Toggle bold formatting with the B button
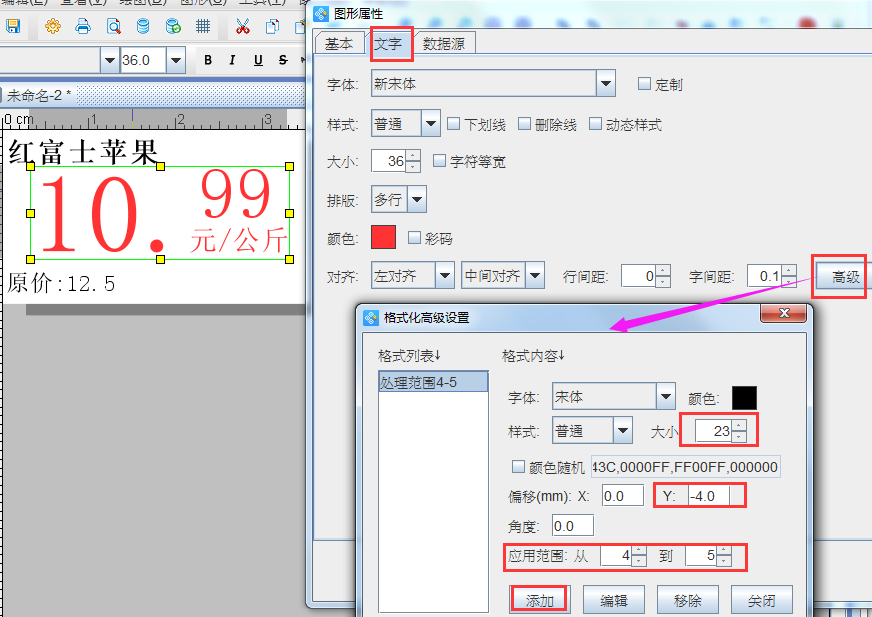872x617 pixels. [x=207, y=59]
